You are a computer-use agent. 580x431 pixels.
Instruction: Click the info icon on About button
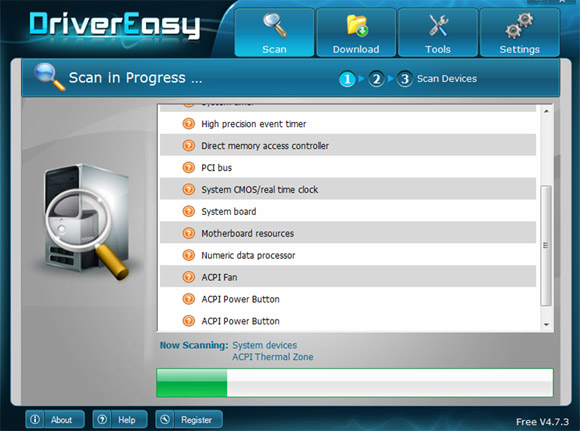[x=35, y=420]
